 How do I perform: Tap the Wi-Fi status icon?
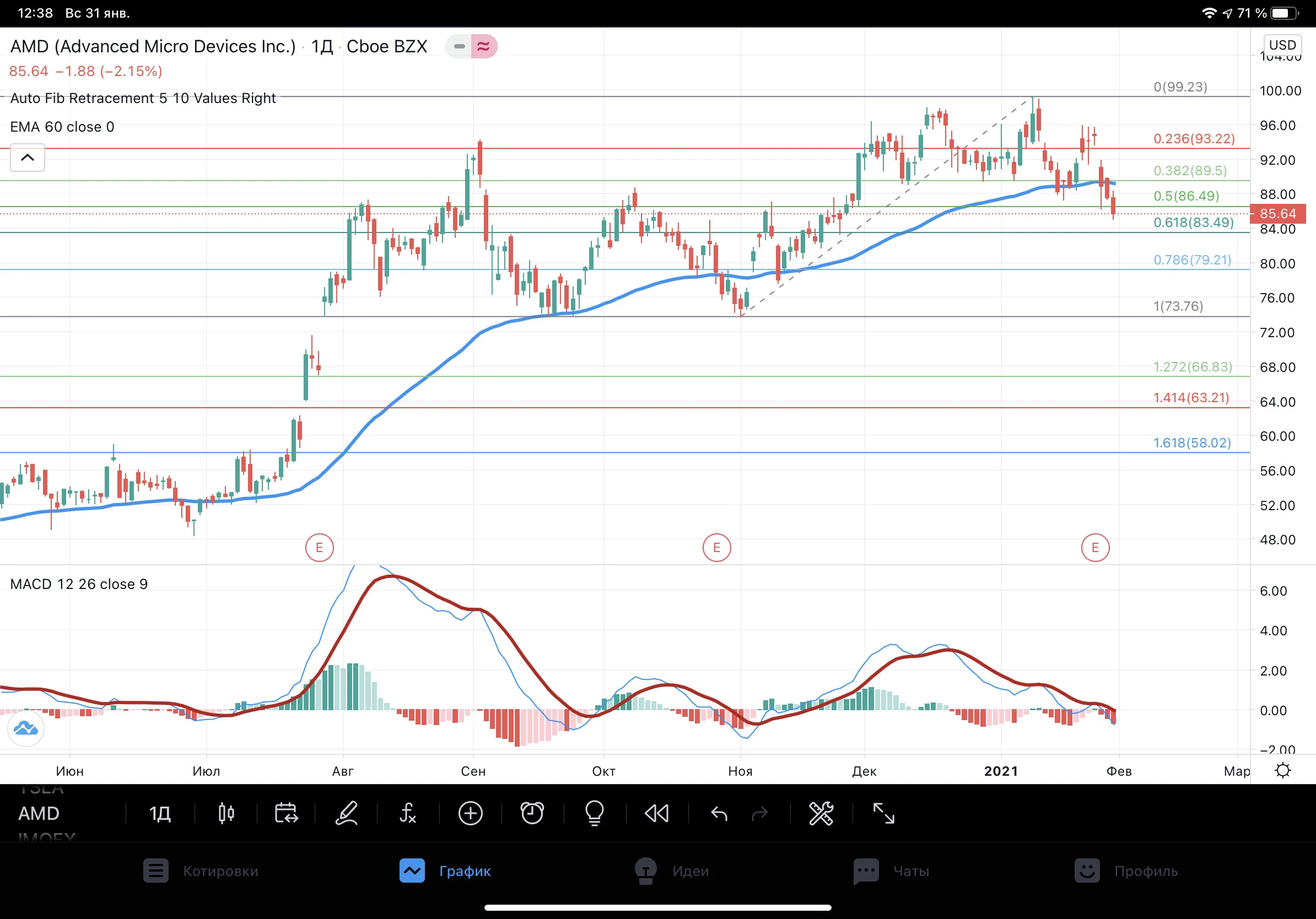pyautogui.click(x=1209, y=13)
